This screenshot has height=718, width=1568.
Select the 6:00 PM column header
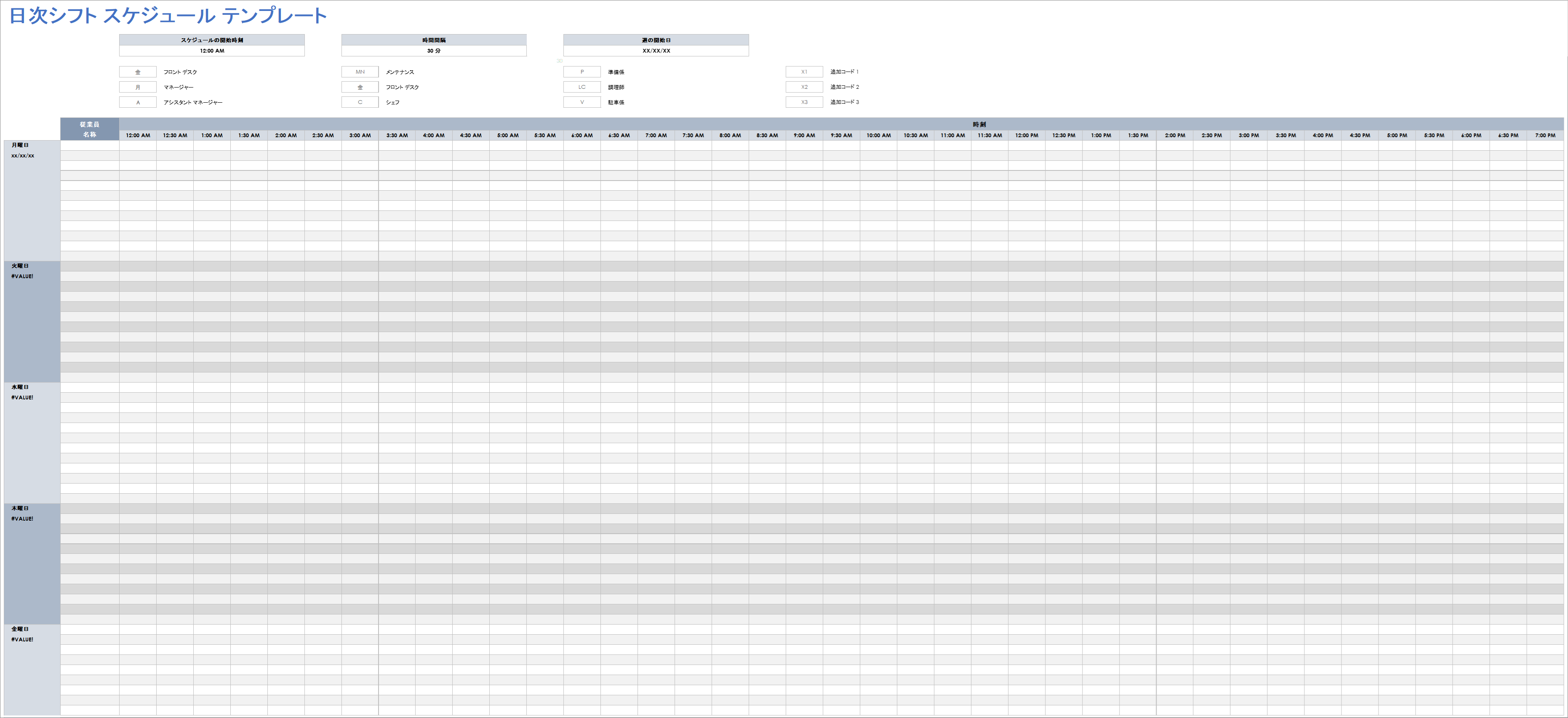tap(1471, 135)
